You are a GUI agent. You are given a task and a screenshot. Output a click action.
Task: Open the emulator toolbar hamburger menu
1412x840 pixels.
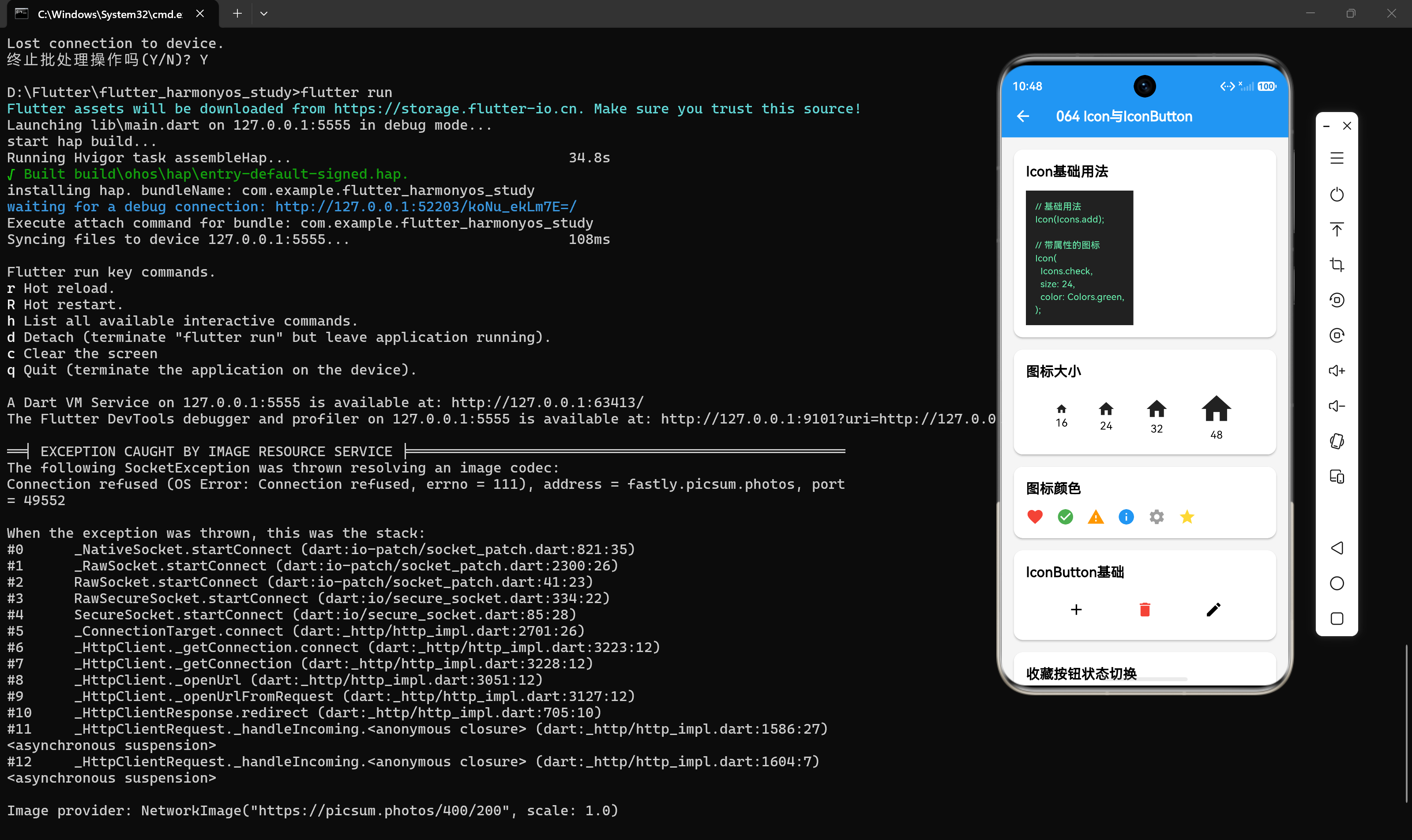tap(1337, 158)
